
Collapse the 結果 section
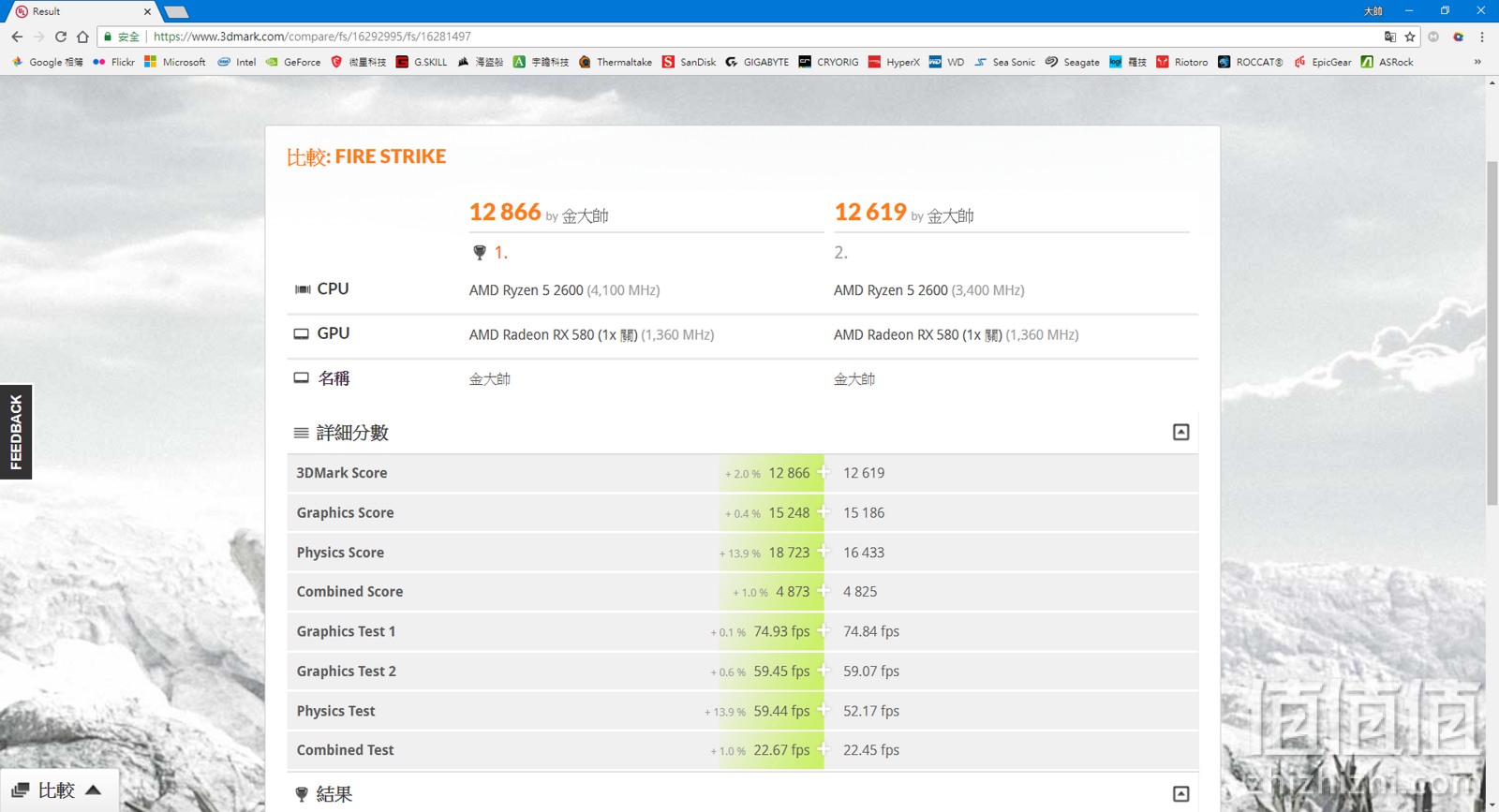coord(1181,793)
